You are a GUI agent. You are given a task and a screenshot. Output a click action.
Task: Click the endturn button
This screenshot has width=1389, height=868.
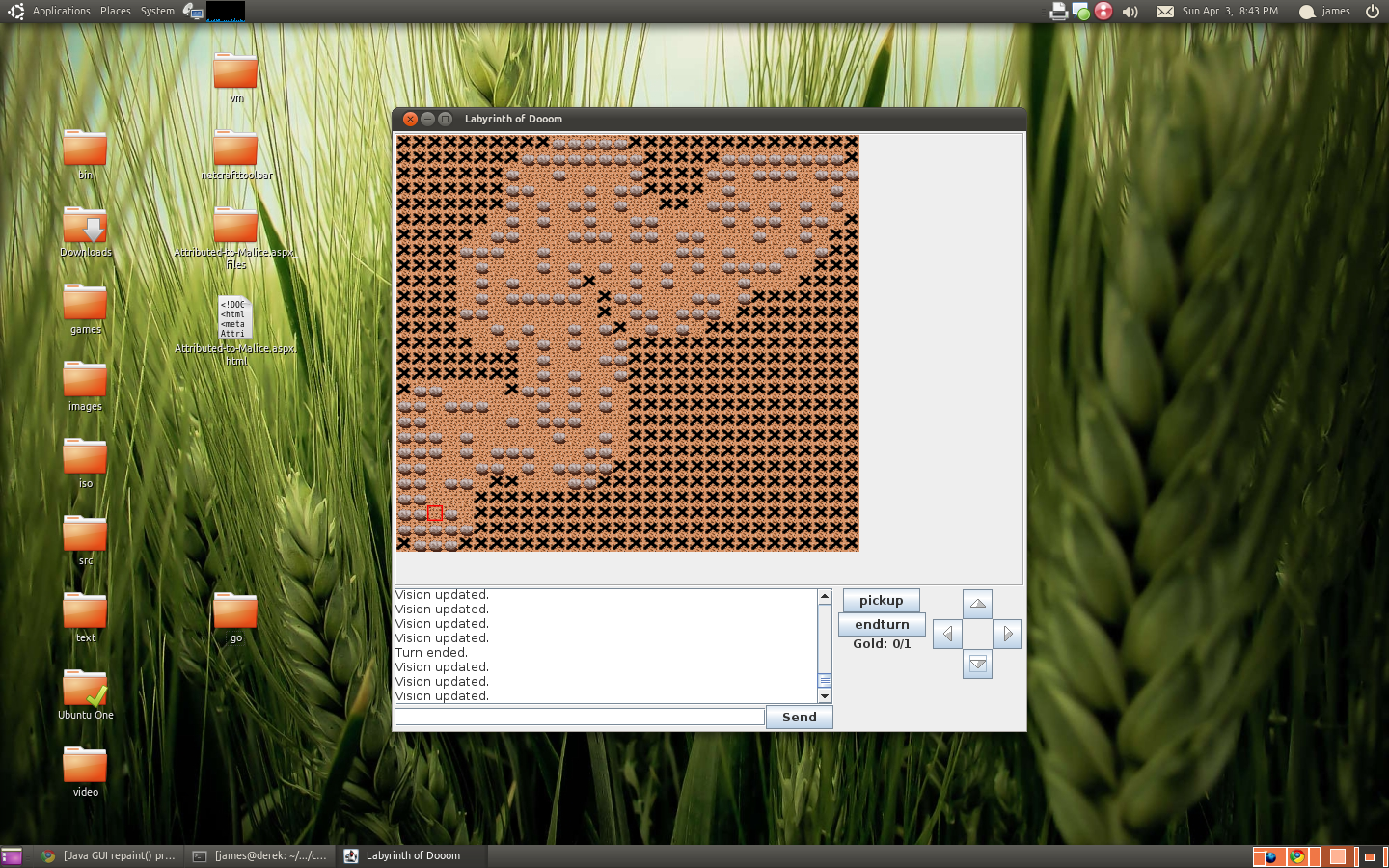tap(881, 624)
